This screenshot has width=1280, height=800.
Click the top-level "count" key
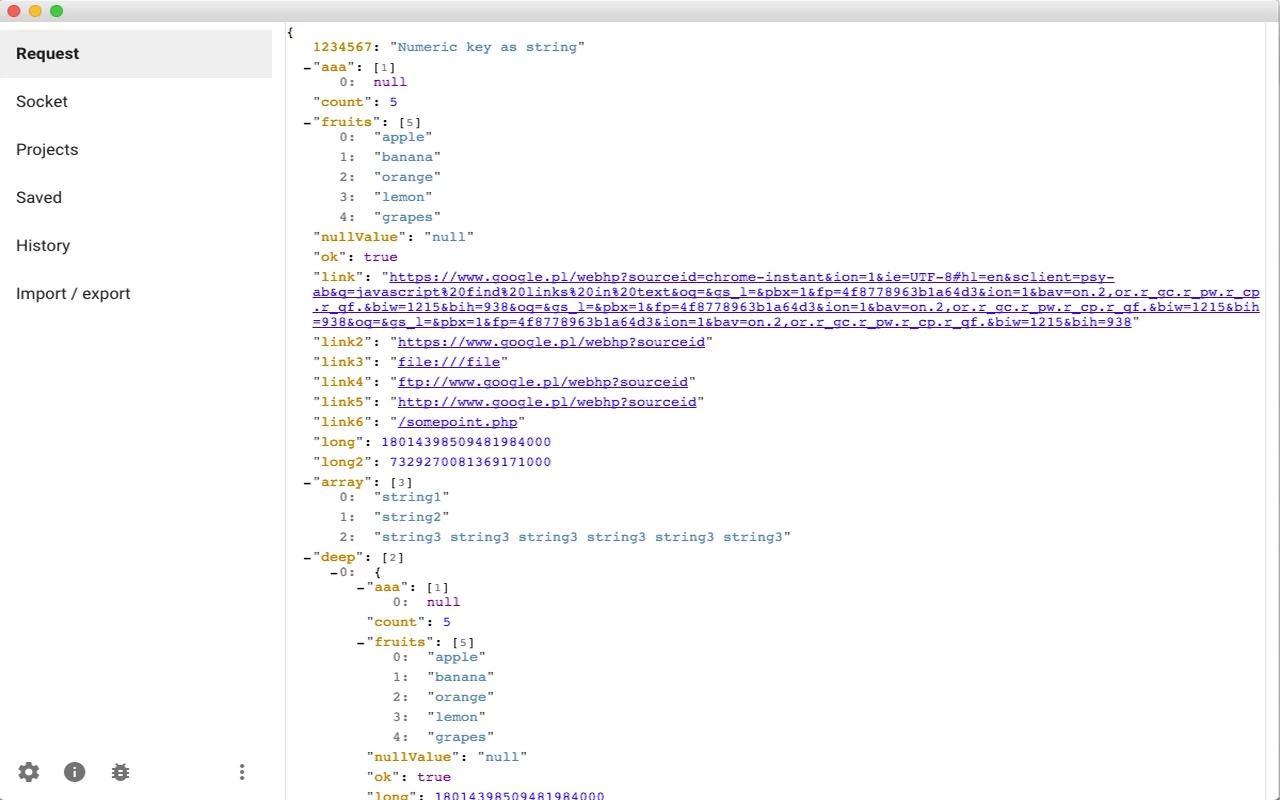(343, 102)
